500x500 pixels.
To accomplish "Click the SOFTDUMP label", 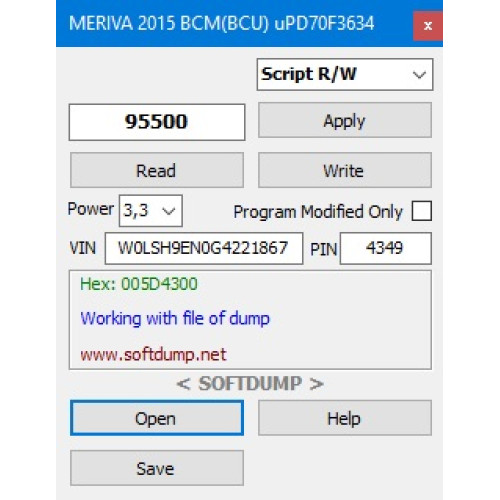I will point(250,384).
